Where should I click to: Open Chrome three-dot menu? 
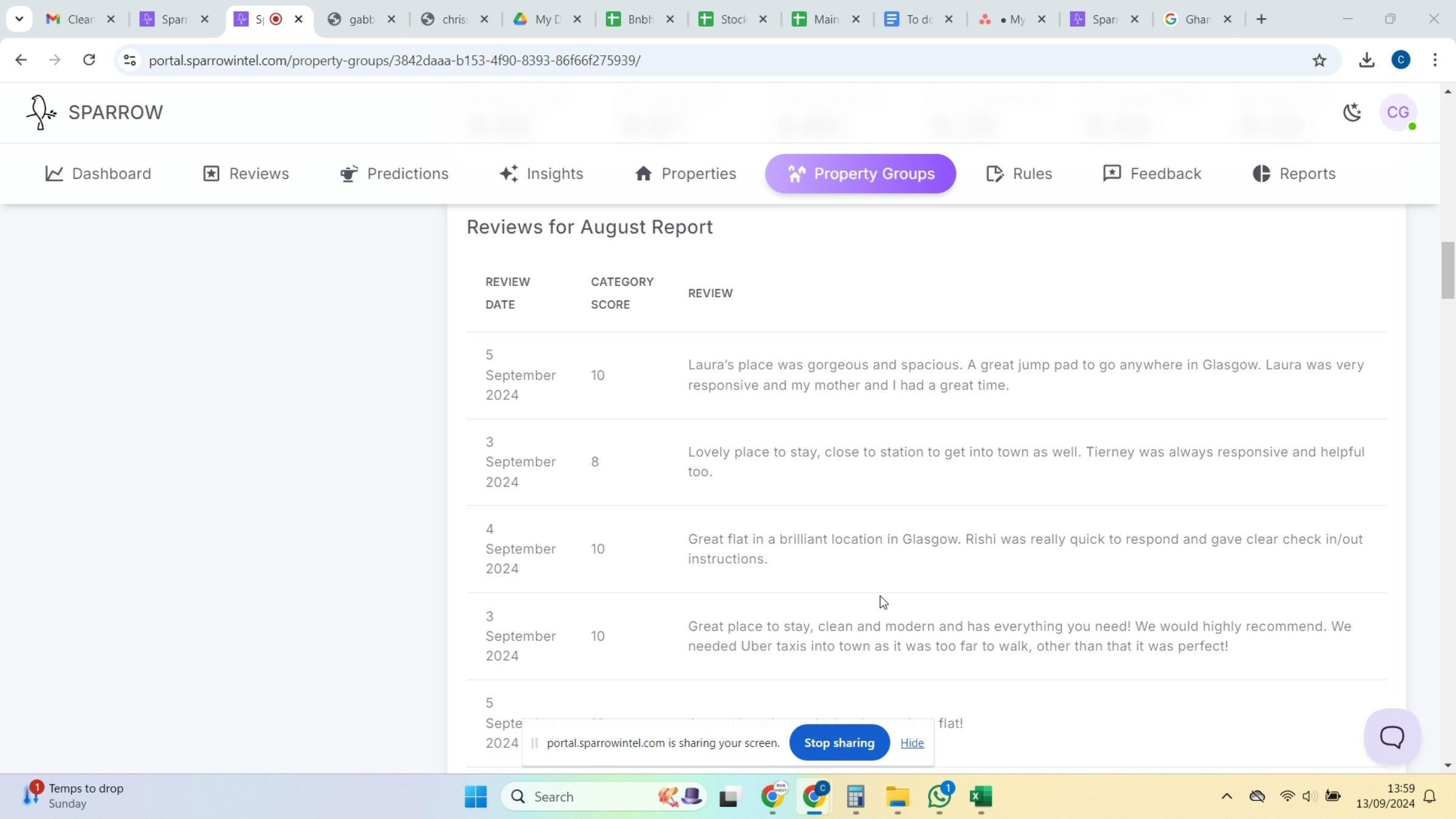1435,60
